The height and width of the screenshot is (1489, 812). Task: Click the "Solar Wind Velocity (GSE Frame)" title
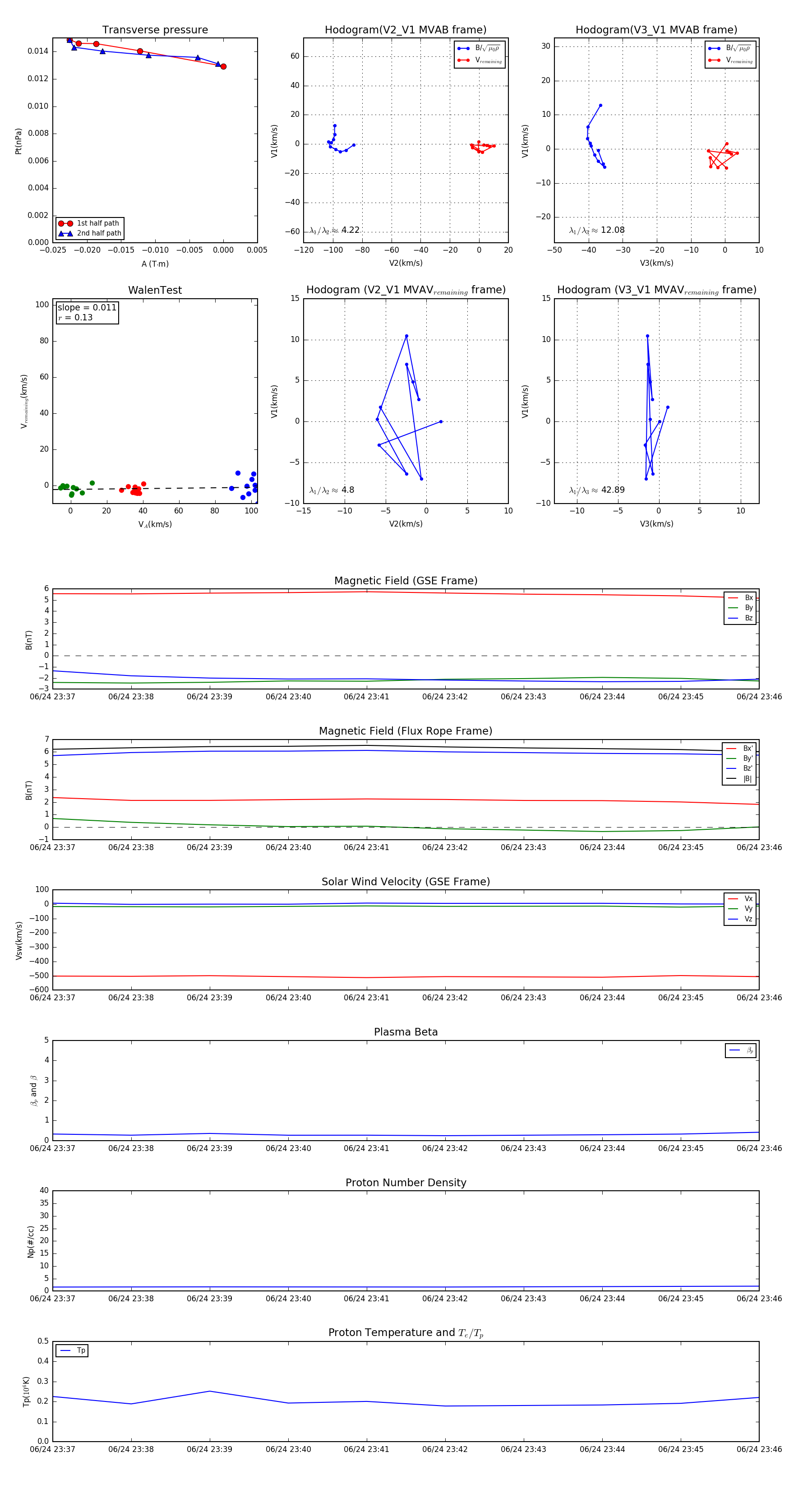[406, 882]
